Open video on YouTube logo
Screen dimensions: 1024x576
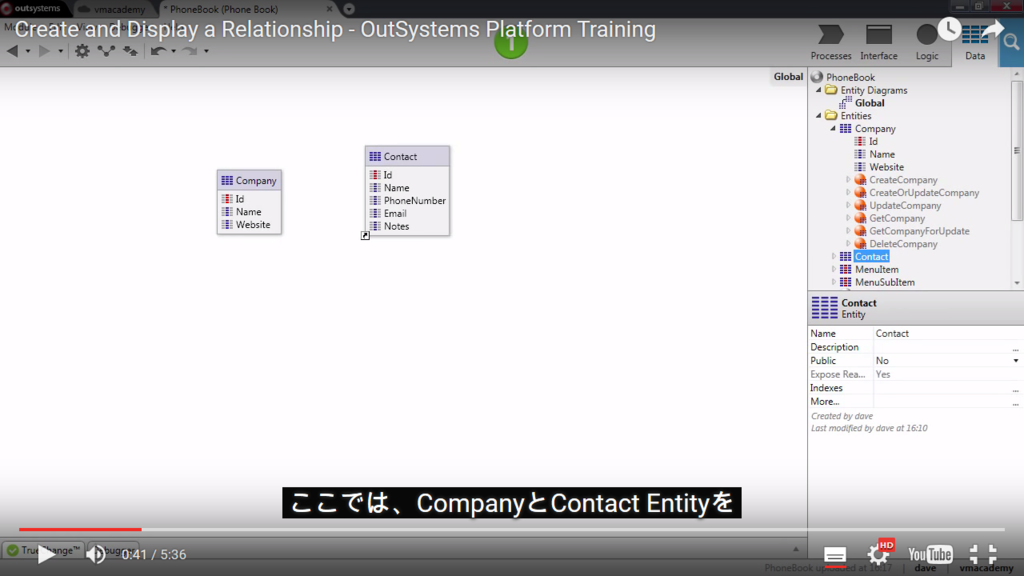click(930, 554)
